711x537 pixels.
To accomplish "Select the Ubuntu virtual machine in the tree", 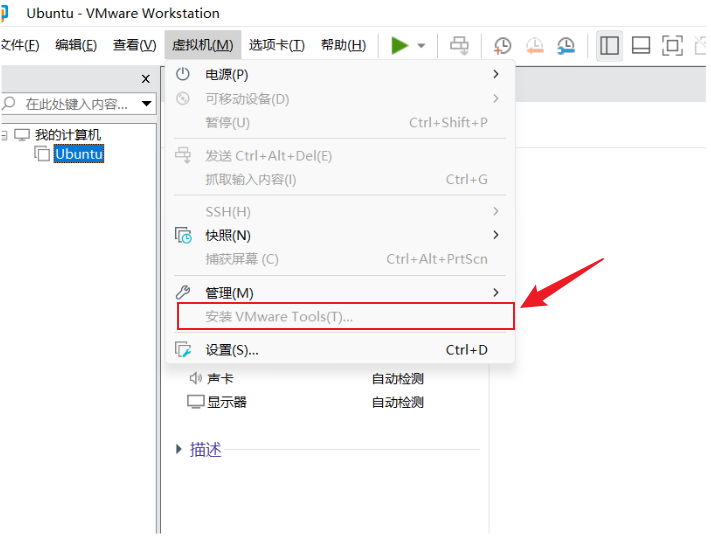I will coord(78,154).
